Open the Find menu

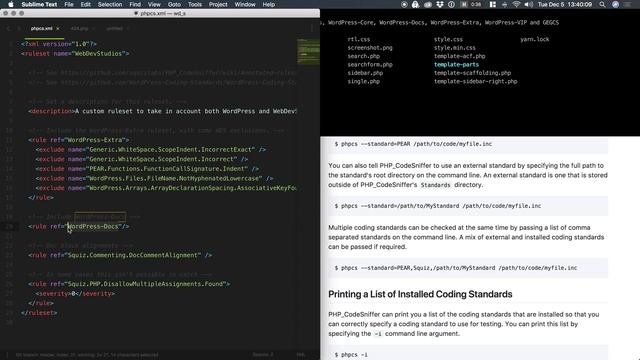(x=135, y=4)
